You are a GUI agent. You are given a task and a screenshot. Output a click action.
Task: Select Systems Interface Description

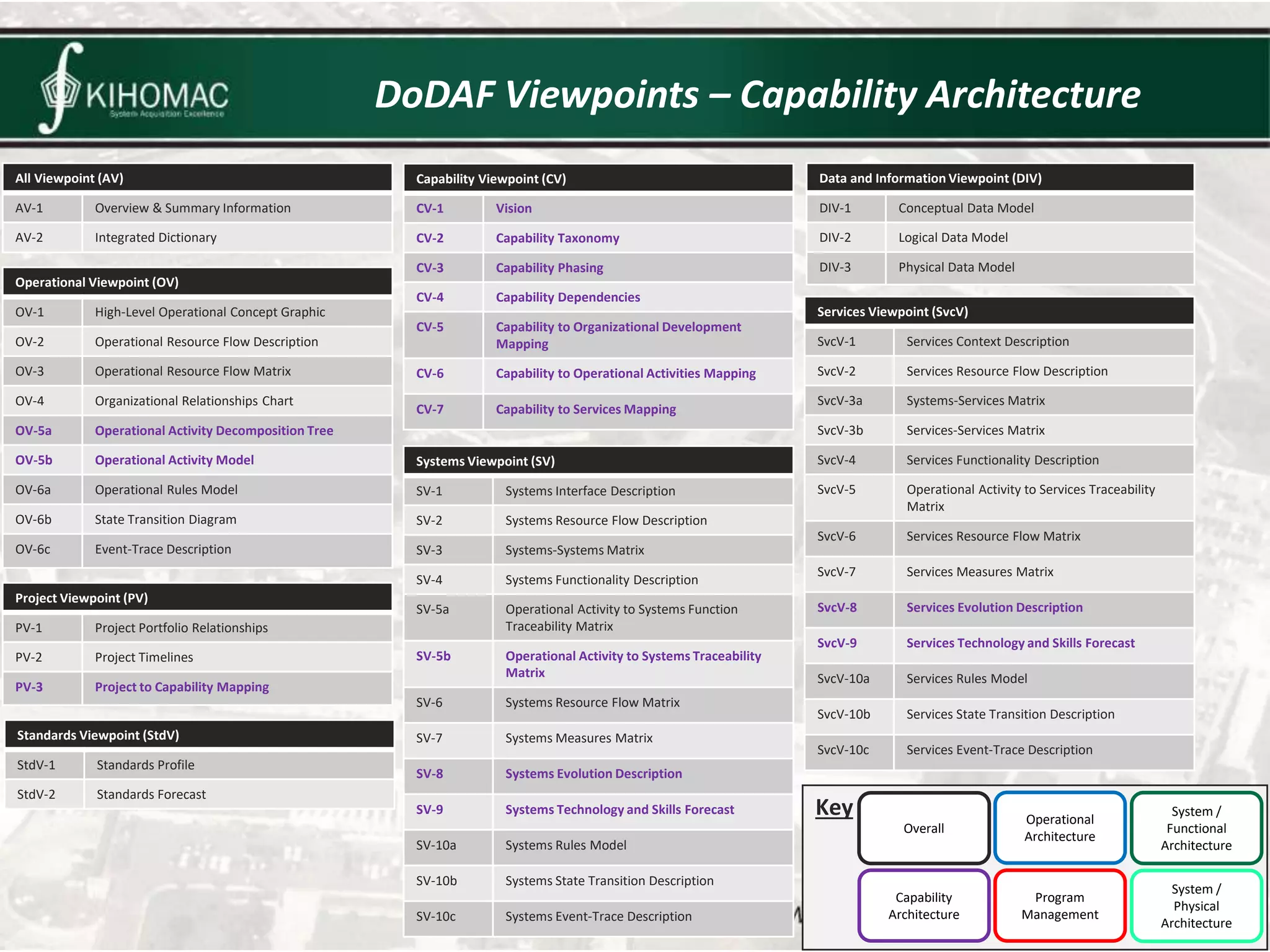[x=590, y=491]
